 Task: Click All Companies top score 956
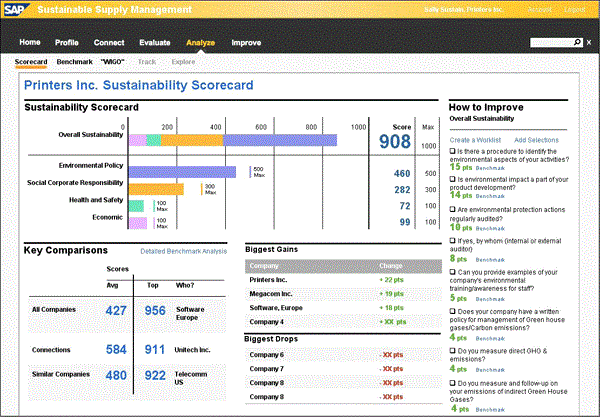click(x=155, y=311)
